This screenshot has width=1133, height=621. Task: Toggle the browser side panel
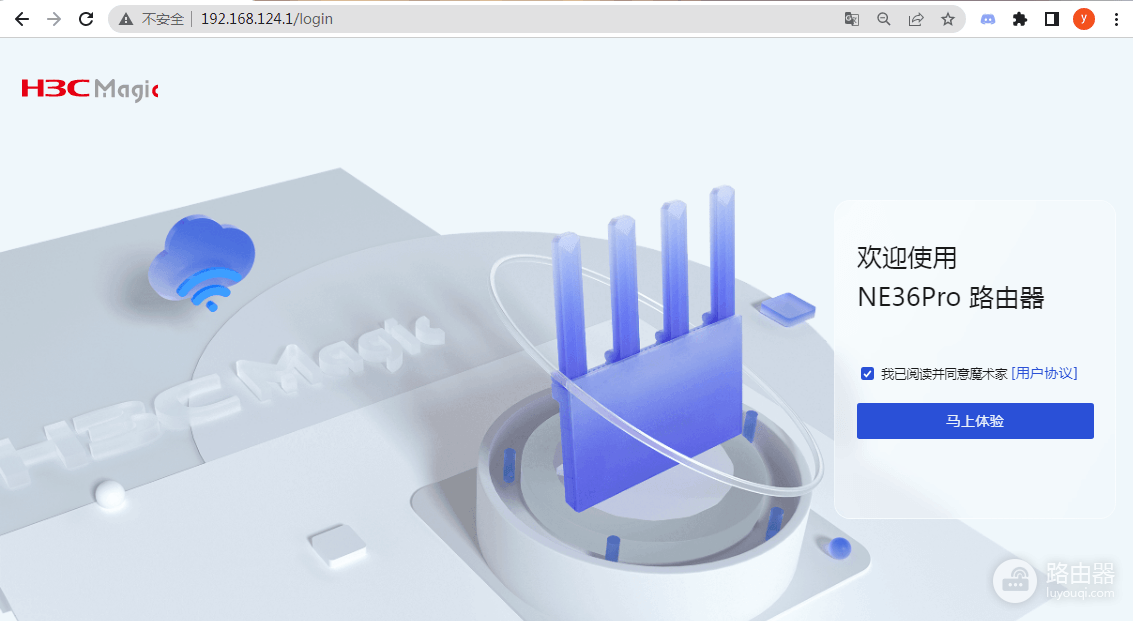1051,19
